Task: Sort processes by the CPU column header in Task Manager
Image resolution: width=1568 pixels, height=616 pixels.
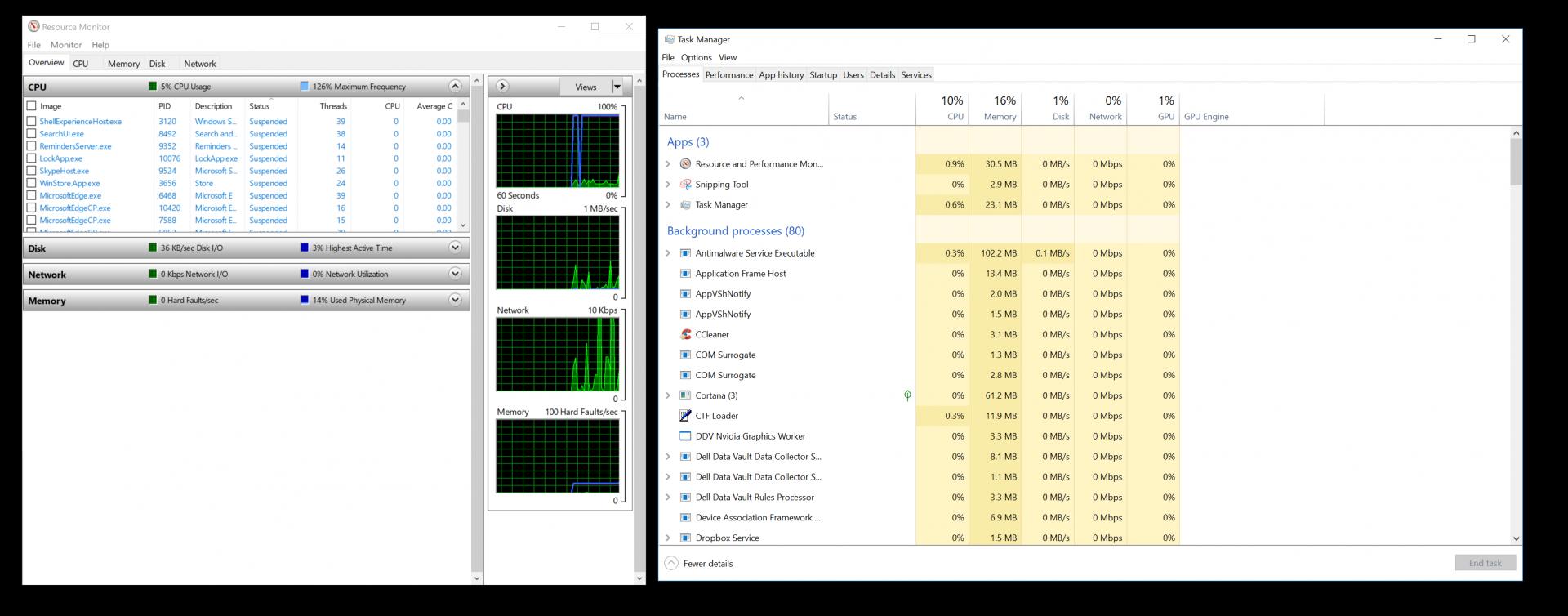Action: [942, 109]
